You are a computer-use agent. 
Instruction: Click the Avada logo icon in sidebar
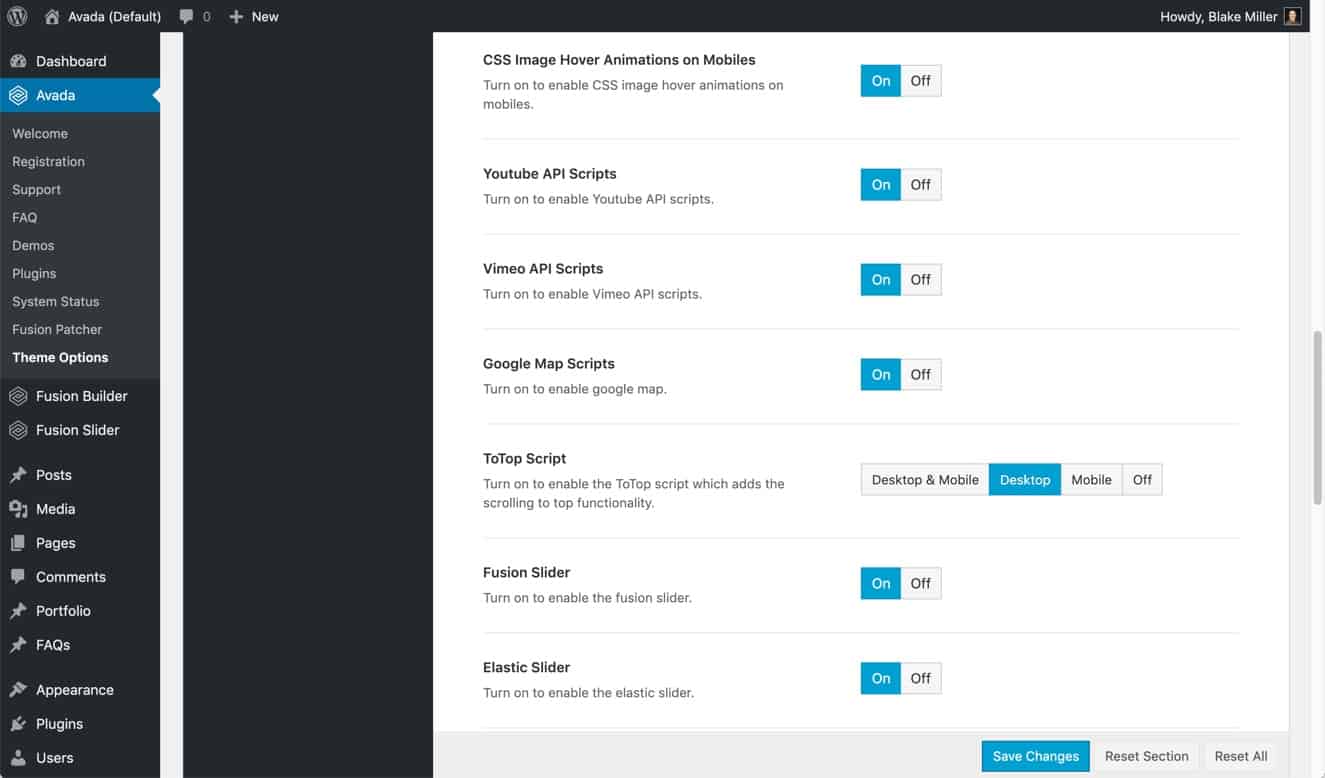[18, 95]
